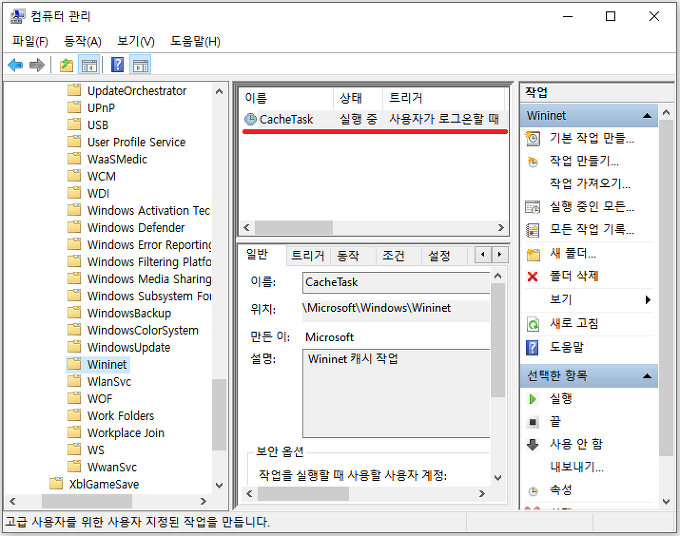Collapse the 선택한 항목 section
Viewport: 680px width, 536px height.
tap(647, 376)
